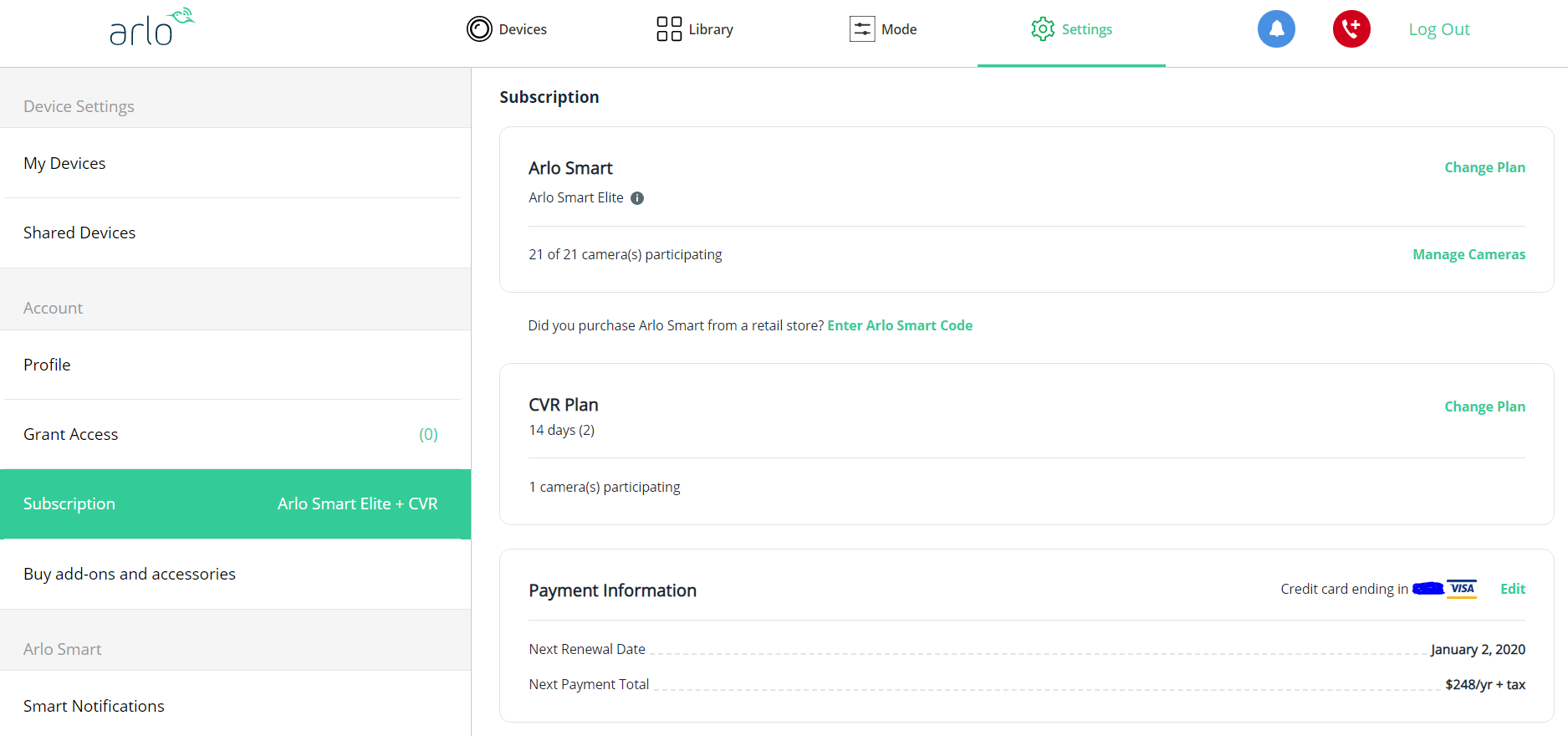Image resolution: width=1568 pixels, height=736 pixels.
Task: Open Grant Access settings
Action: (71, 434)
